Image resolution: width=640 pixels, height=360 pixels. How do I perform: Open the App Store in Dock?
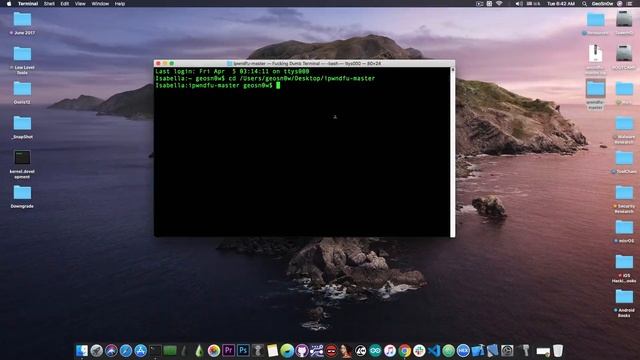(x=140, y=351)
